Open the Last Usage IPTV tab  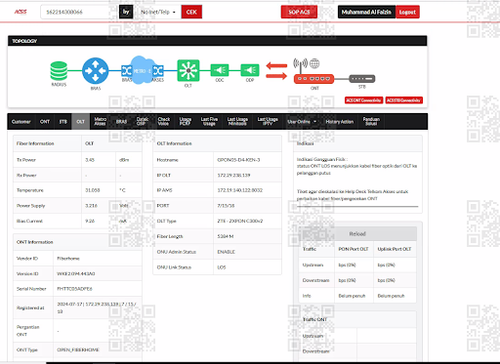pyautogui.click(x=268, y=121)
